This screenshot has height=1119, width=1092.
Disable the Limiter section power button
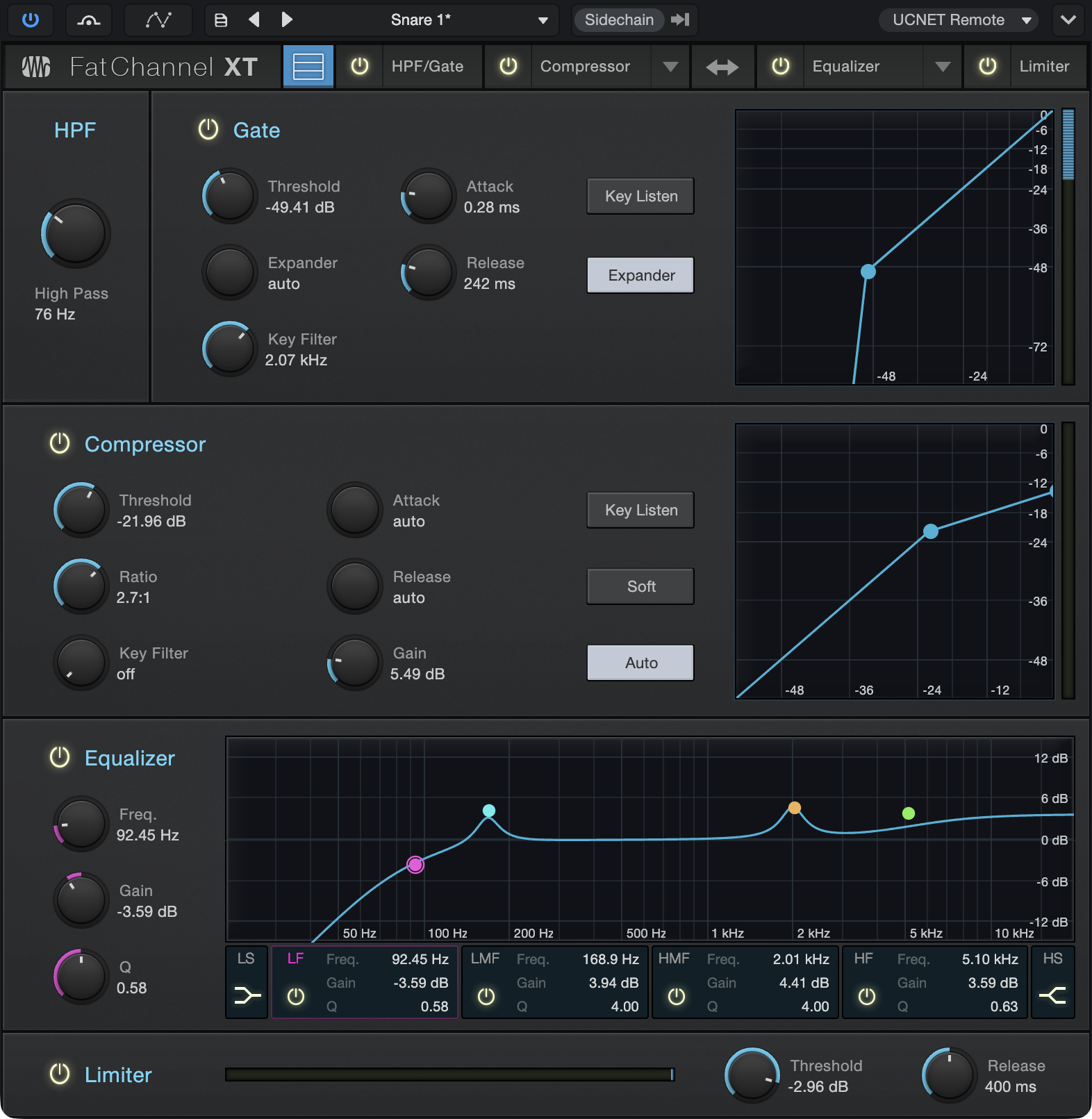[x=60, y=1074]
